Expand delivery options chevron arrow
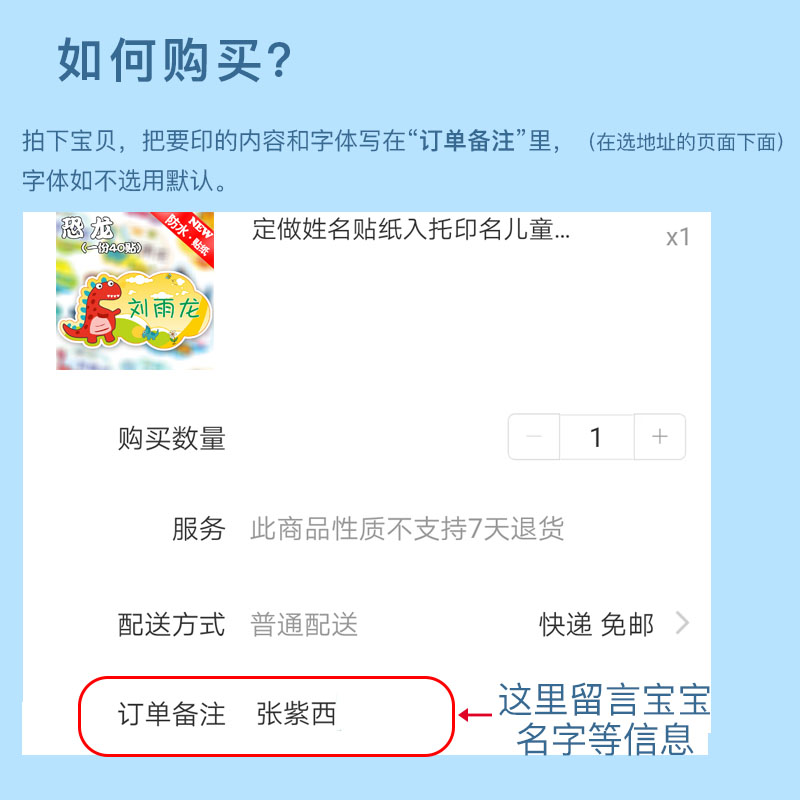 [x=682, y=623]
